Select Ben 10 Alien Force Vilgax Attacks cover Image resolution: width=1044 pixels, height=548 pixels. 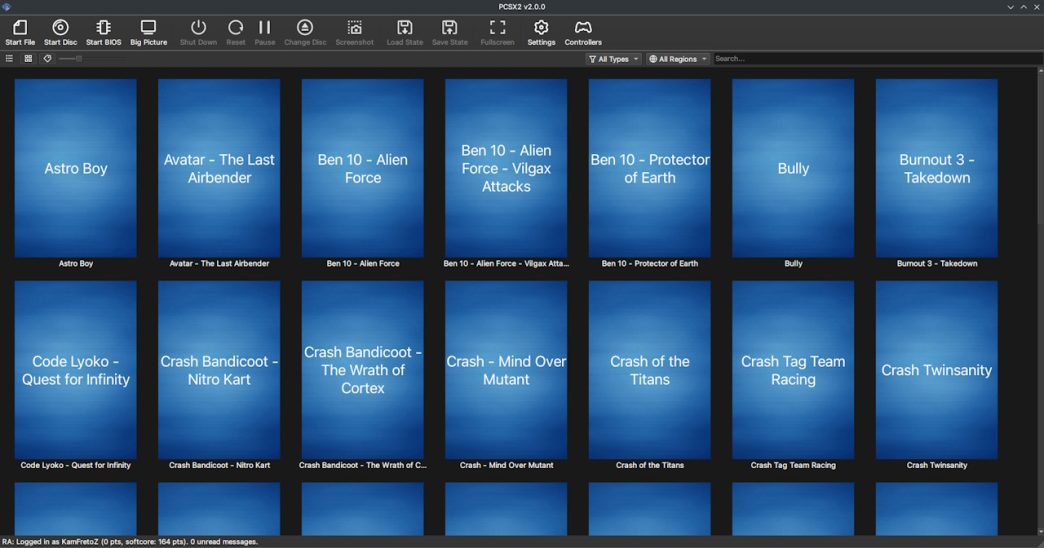506,168
